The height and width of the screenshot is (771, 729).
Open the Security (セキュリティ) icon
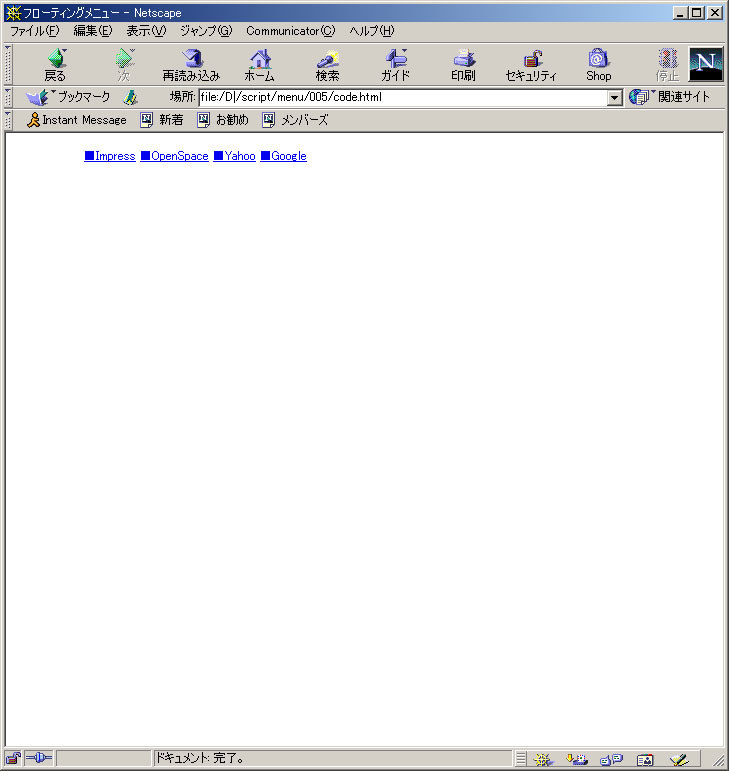point(531,64)
